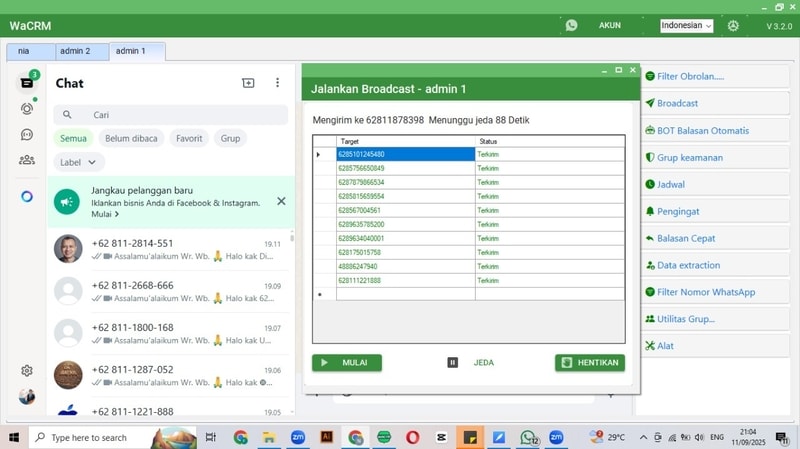Open WhatsApp settings gear in the sidebar
800x449 pixels.
[27, 370]
